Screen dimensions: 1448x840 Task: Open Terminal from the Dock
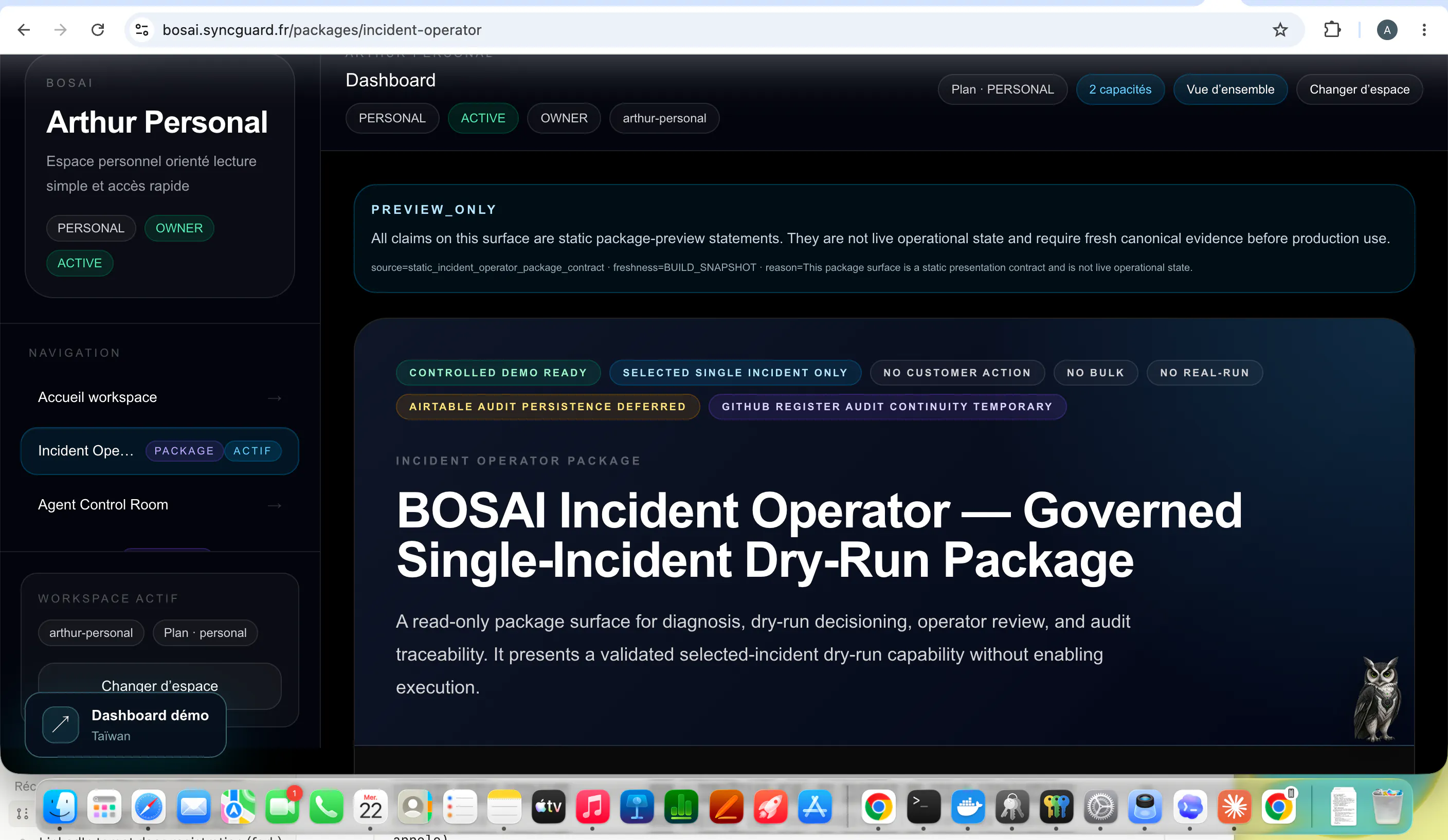pyautogui.click(x=924, y=807)
